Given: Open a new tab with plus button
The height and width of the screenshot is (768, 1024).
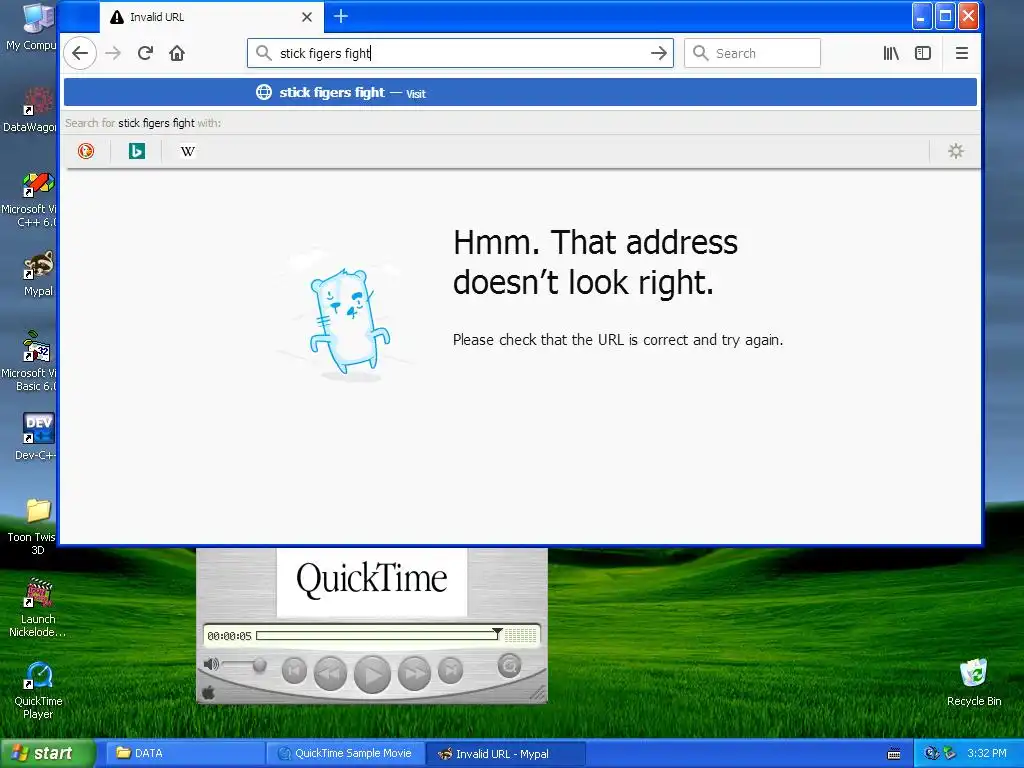Looking at the screenshot, I should (x=341, y=16).
